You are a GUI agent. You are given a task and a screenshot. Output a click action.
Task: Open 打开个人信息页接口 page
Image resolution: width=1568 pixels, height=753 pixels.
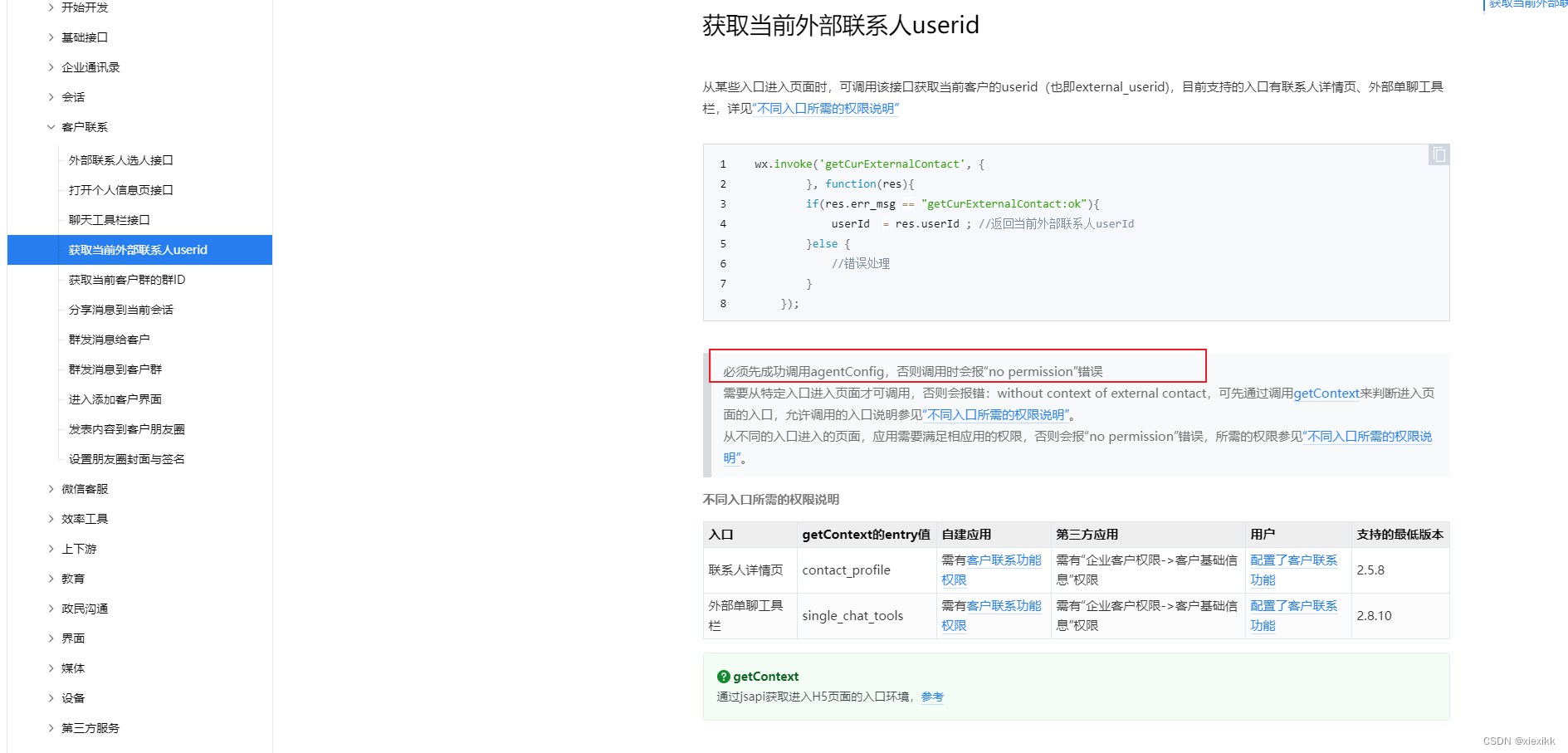click(120, 190)
